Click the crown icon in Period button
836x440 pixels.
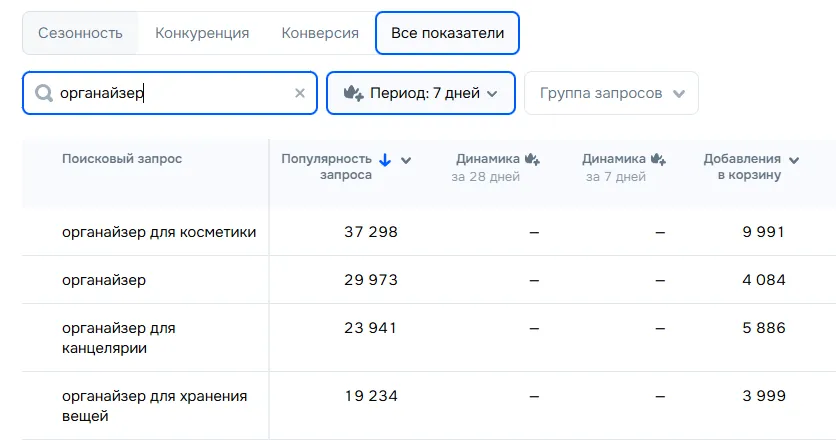353,93
